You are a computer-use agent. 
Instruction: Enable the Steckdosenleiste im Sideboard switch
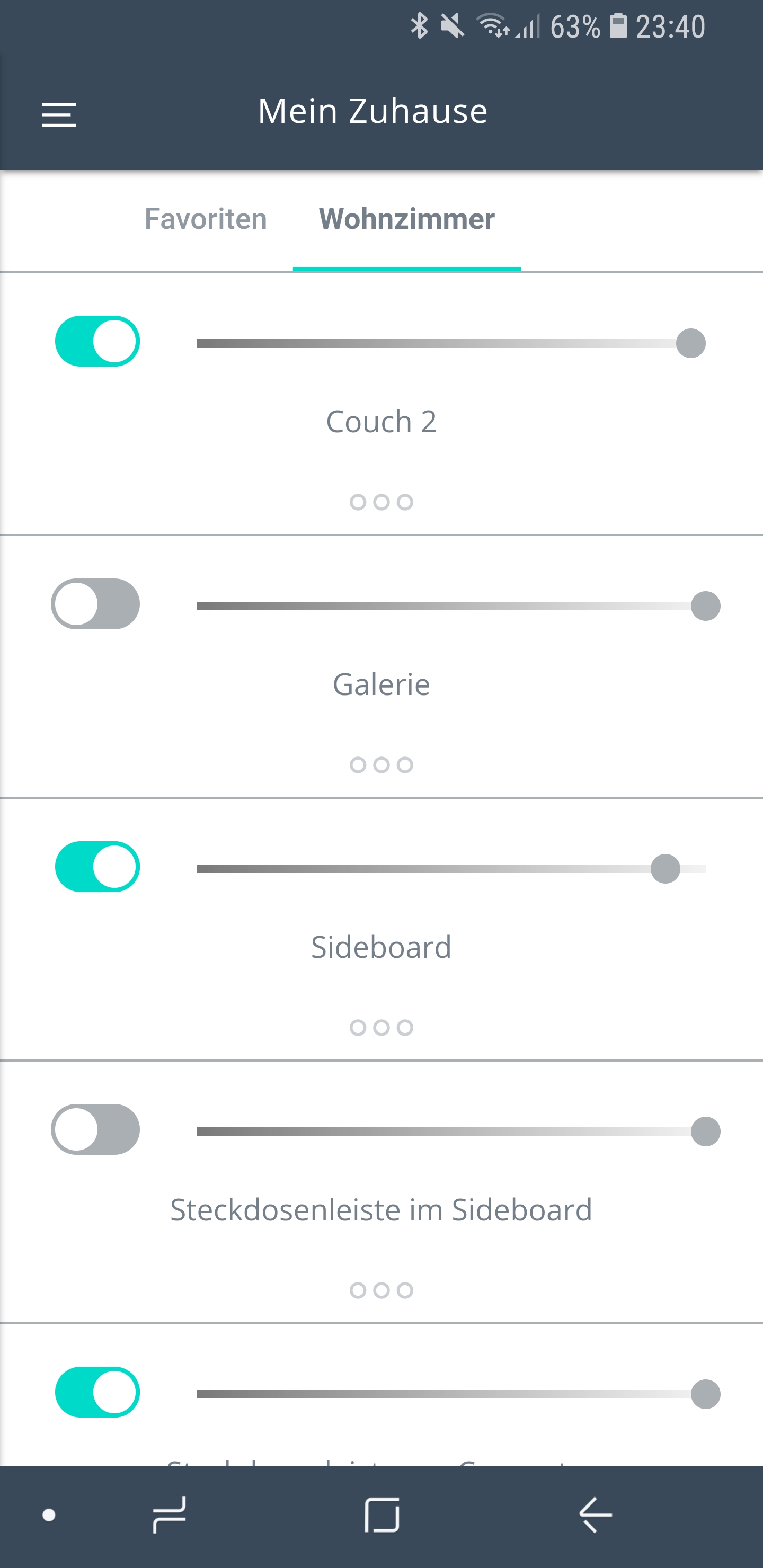pos(95,1130)
